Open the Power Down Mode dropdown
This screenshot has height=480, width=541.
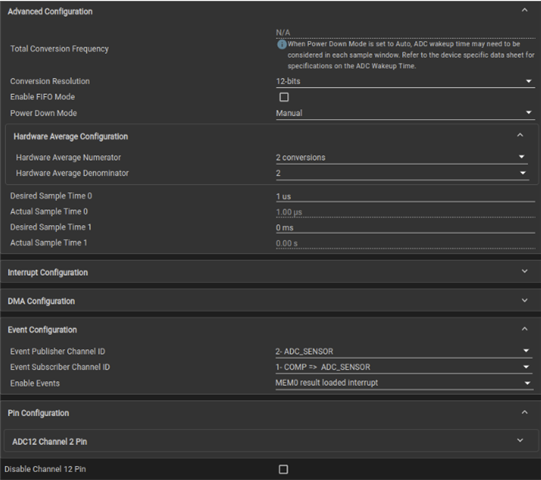click(405, 113)
